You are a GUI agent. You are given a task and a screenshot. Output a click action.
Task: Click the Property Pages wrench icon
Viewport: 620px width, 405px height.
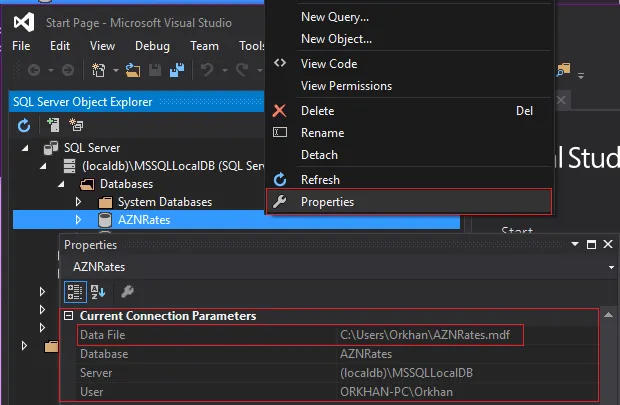pos(127,292)
